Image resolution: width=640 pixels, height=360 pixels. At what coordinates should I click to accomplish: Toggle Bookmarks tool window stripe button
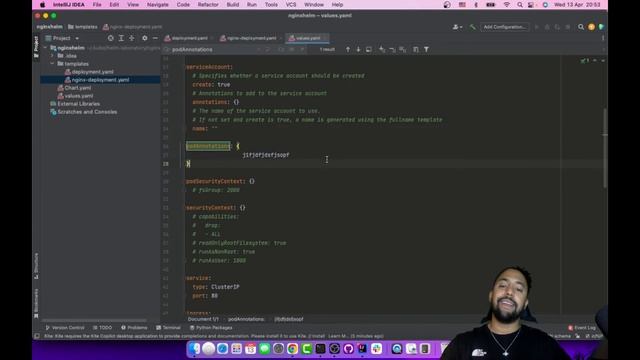pos(36,303)
